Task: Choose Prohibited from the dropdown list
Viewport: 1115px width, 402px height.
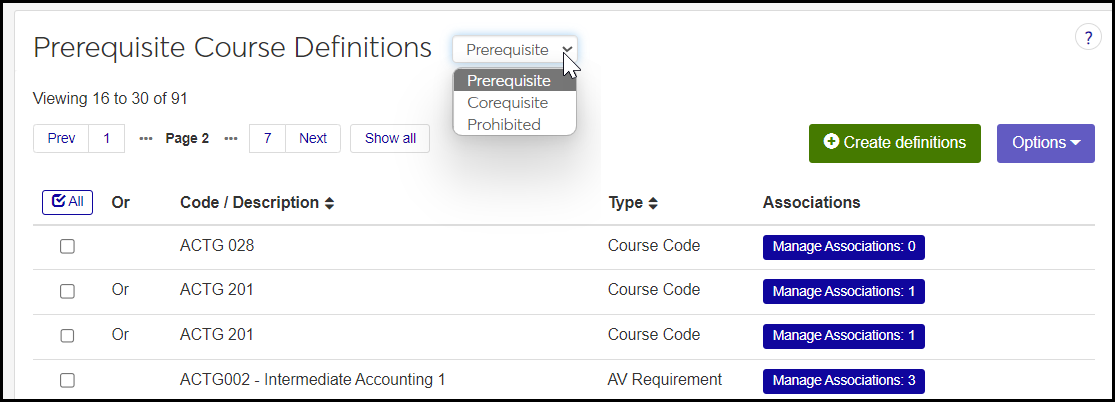Action: point(504,125)
